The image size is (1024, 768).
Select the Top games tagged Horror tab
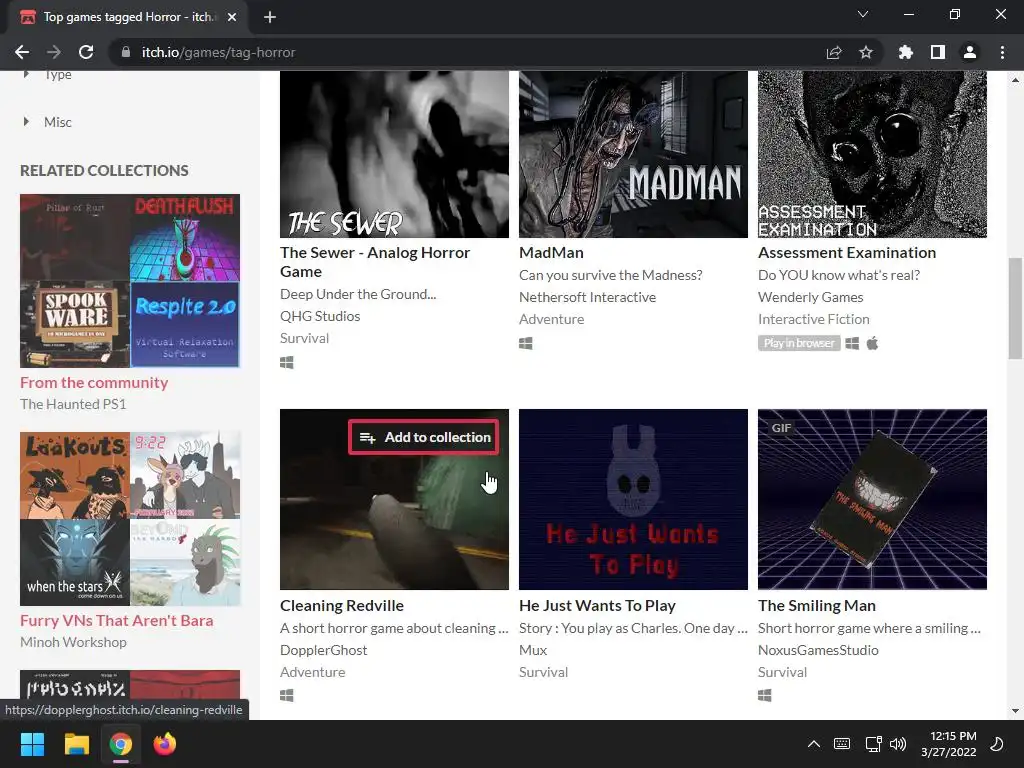(128, 17)
